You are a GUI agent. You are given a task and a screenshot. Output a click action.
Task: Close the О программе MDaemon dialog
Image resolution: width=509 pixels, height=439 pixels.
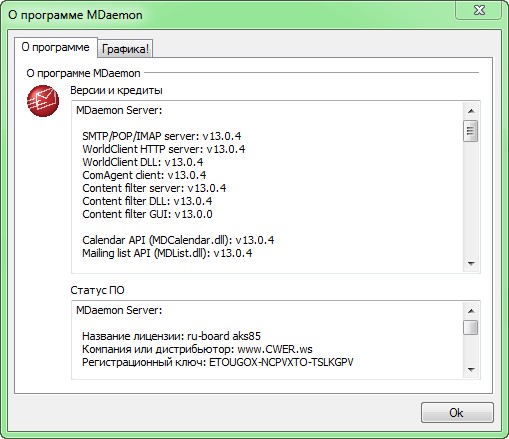pos(479,10)
